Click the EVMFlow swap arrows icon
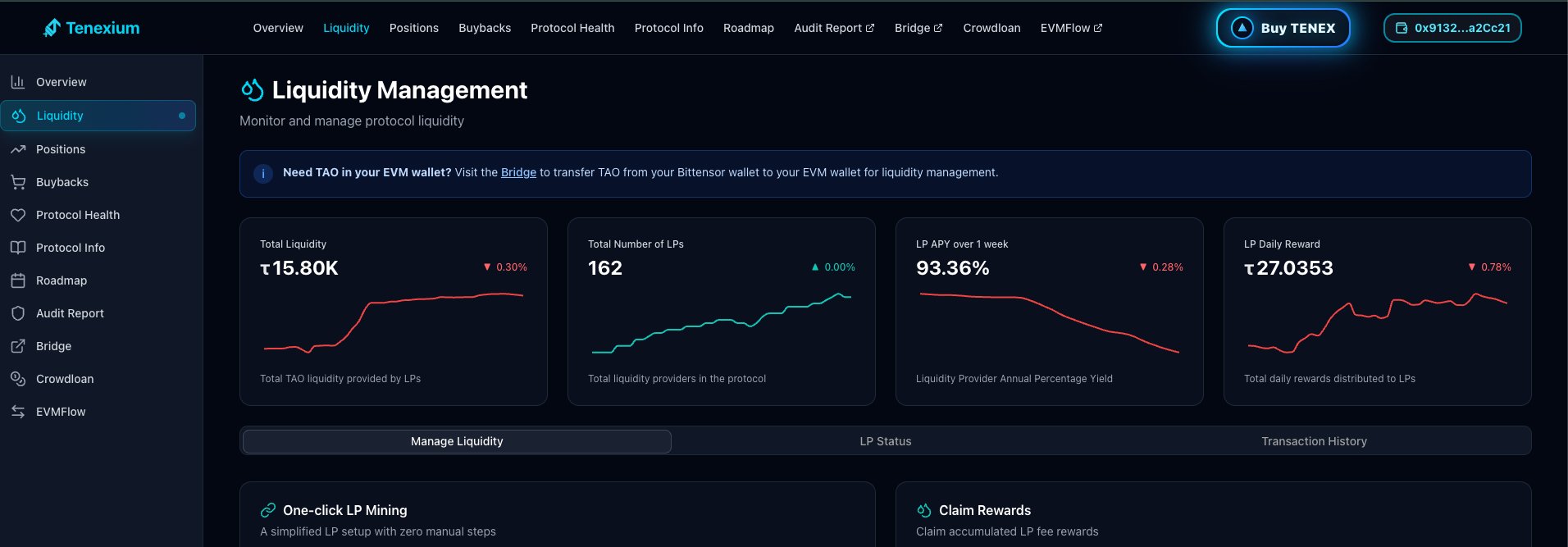This screenshot has width=1568, height=547. [x=18, y=412]
